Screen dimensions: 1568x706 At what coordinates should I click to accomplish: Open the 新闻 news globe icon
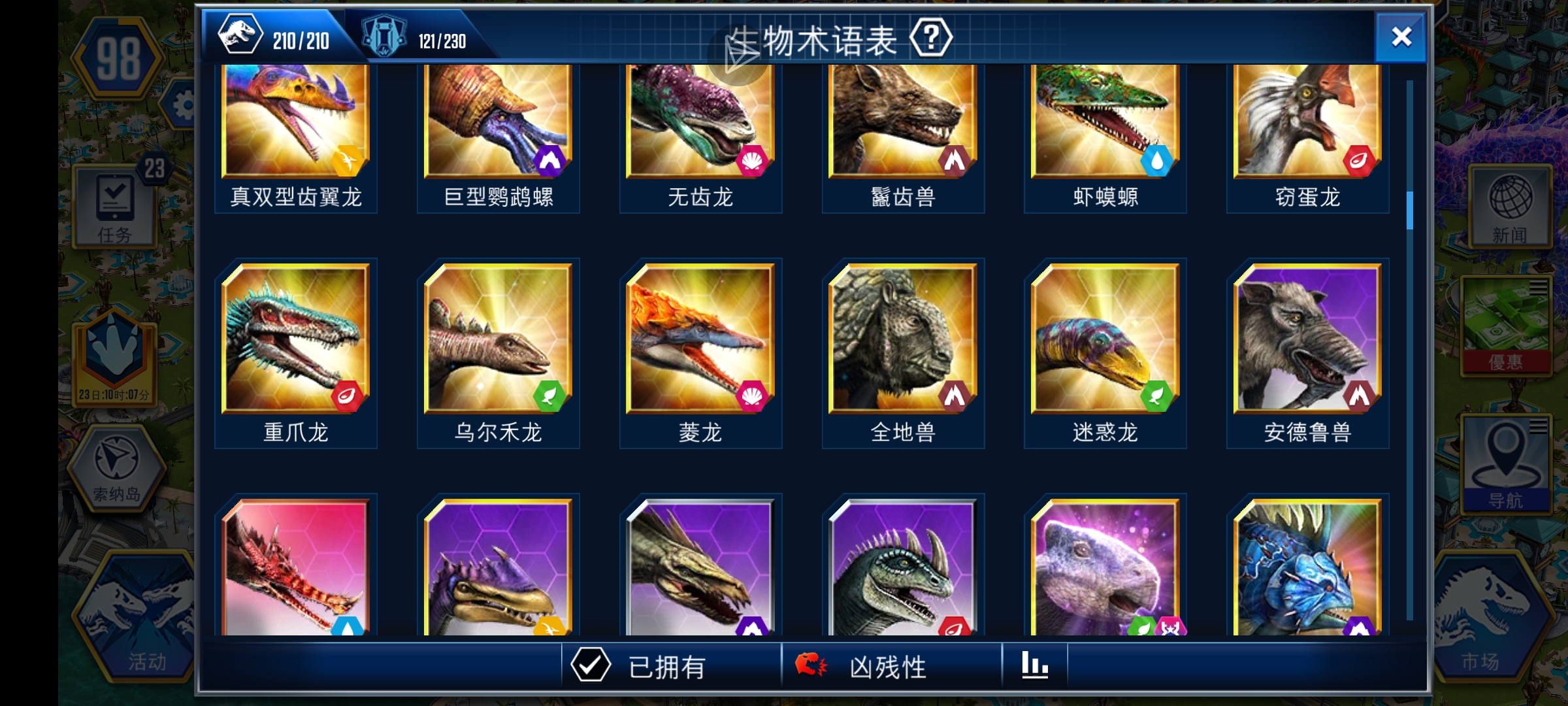pos(1510,207)
